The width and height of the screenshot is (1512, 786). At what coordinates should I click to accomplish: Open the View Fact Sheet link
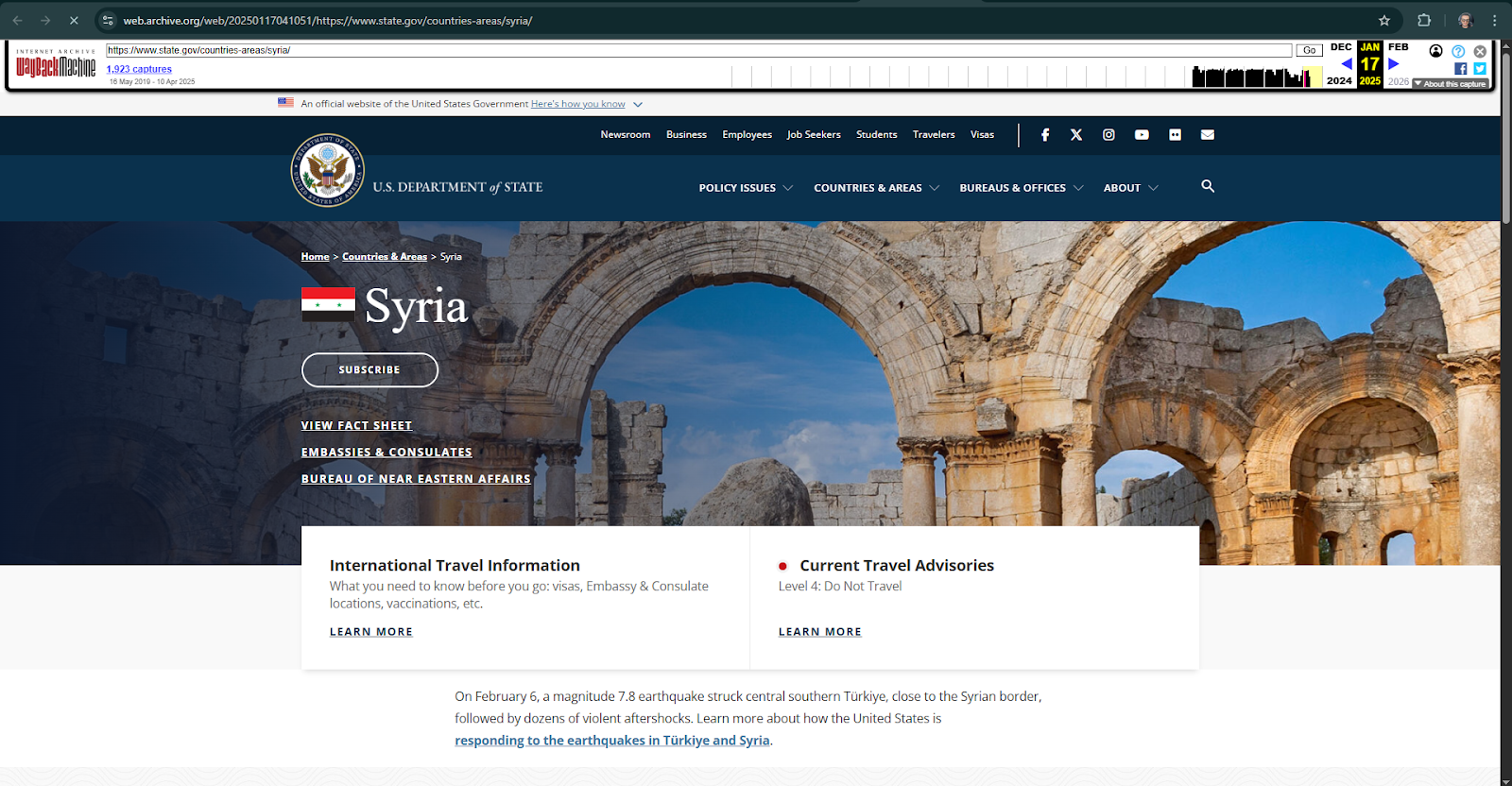tap(356, 426)
